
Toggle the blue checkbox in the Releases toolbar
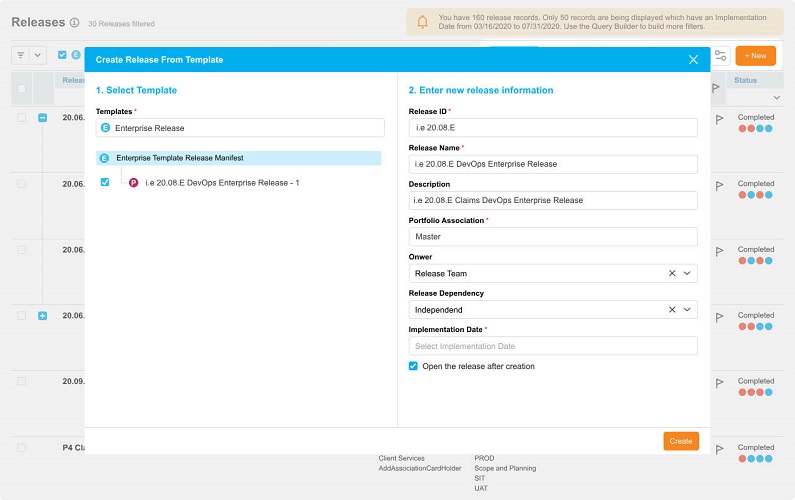[62, 55]
